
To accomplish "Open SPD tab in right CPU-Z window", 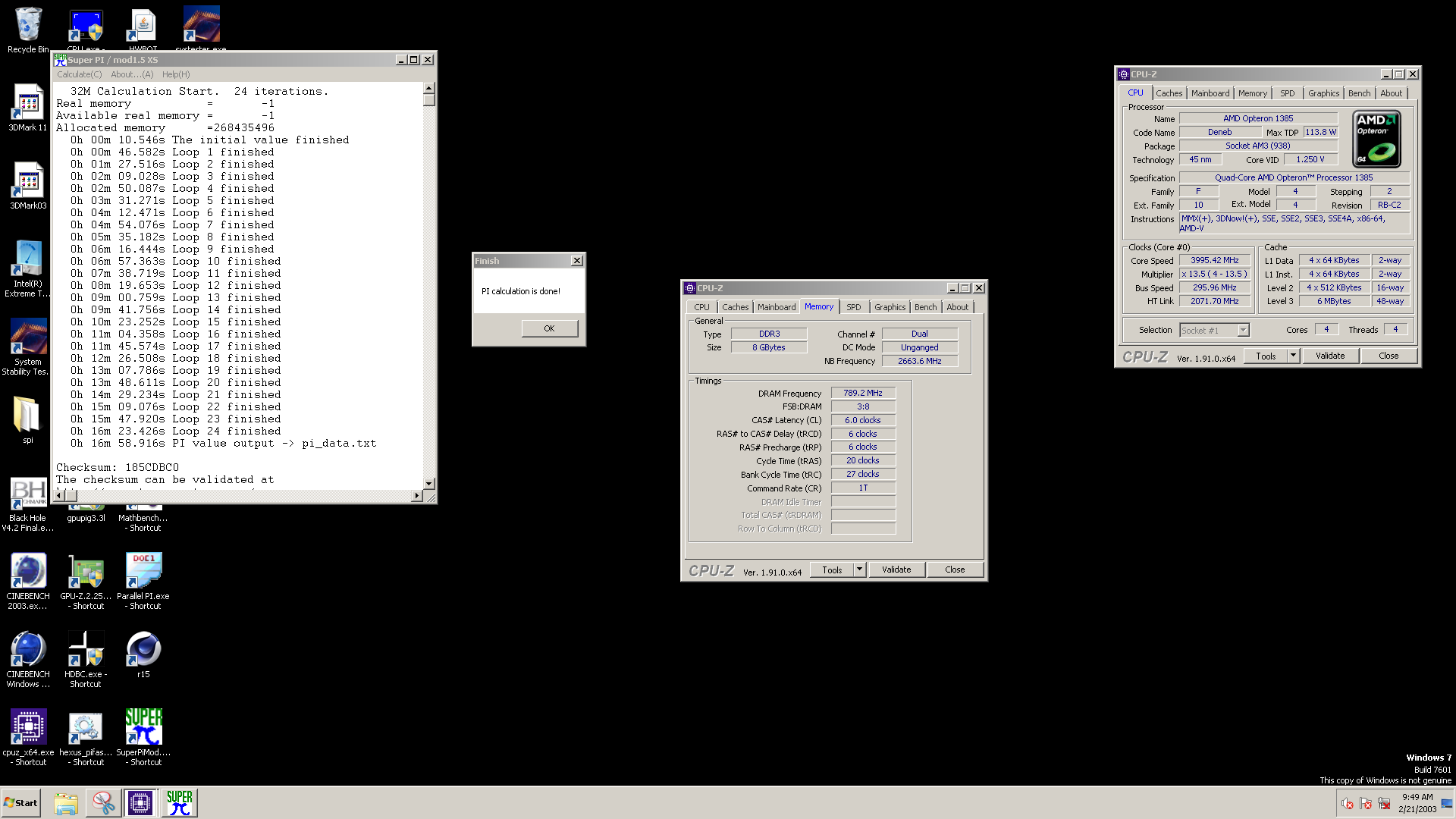I will coord(1287,93).
